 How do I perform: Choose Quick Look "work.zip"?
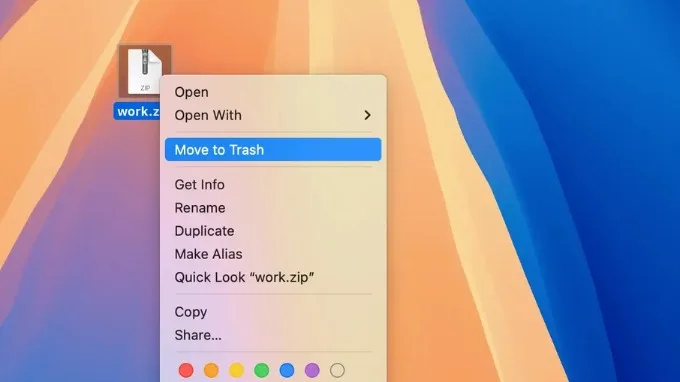[x=273, y=278]
